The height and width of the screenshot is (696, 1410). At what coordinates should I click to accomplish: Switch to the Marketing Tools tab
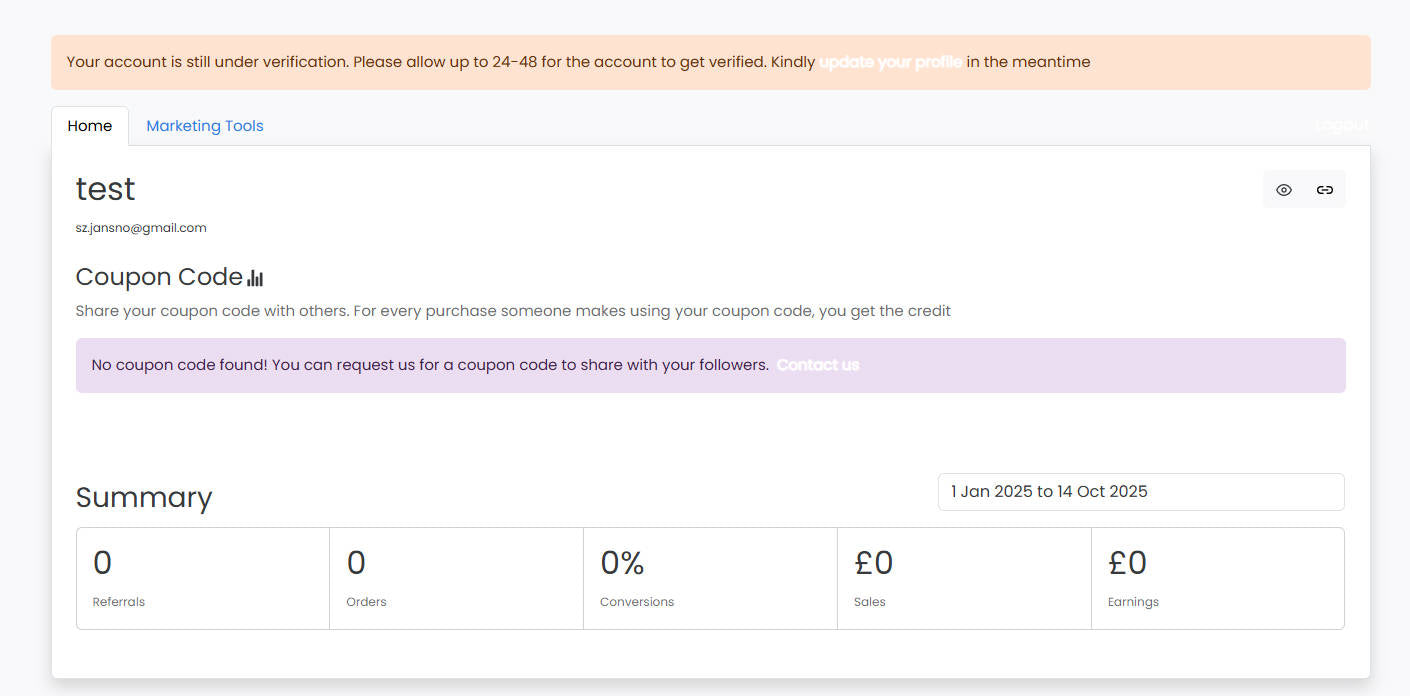[x=205, y=126]
